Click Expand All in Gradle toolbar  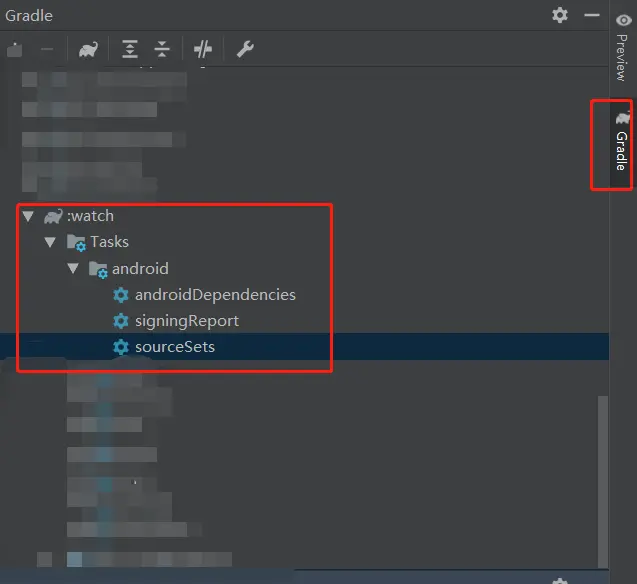[x=130, y=49]
